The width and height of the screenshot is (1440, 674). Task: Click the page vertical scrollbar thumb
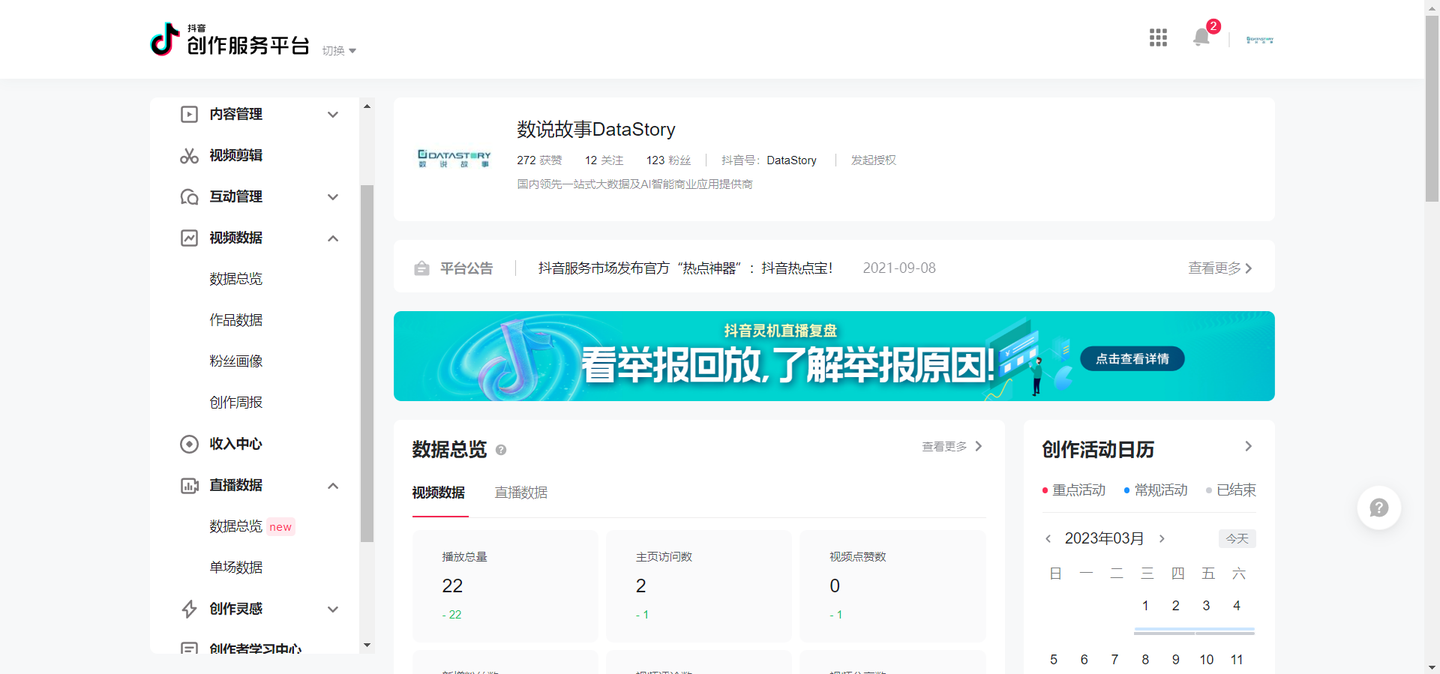point(1432,108)
